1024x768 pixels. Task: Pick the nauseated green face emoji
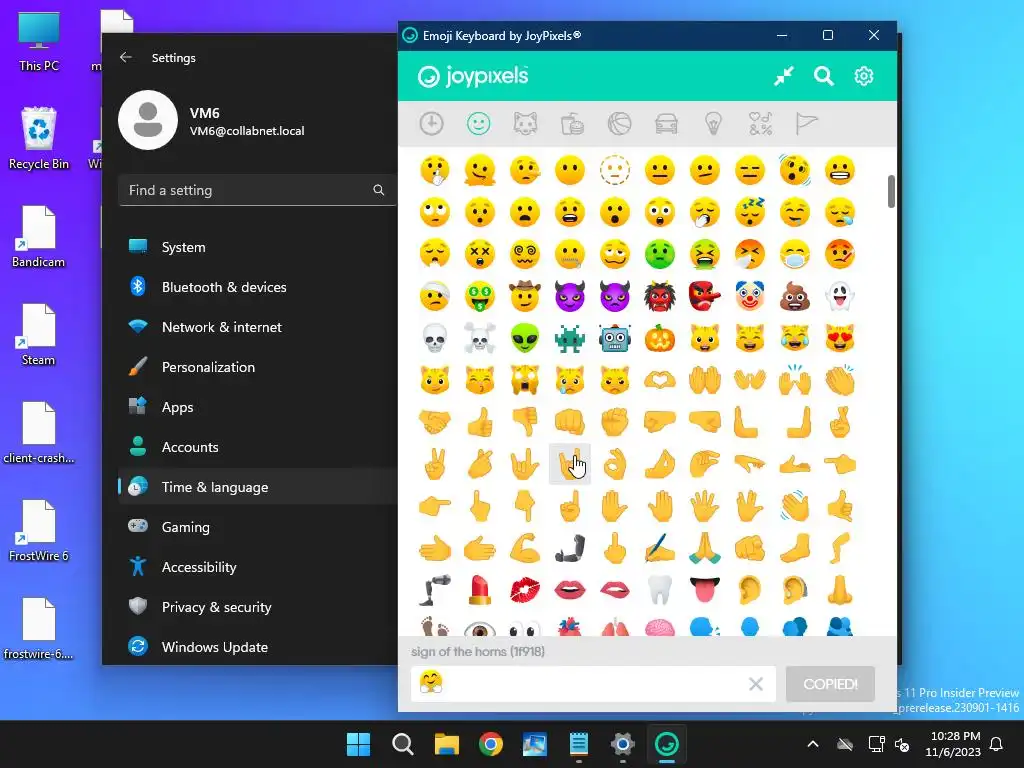coord(660,255)
